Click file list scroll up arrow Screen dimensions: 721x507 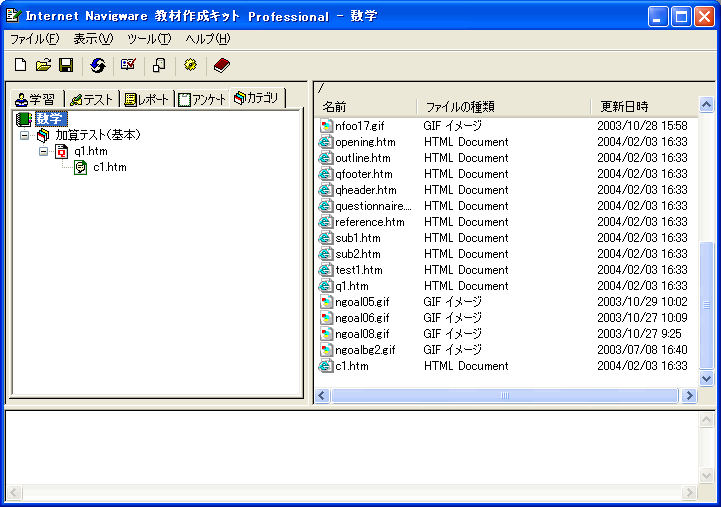[x=706, y=104]
